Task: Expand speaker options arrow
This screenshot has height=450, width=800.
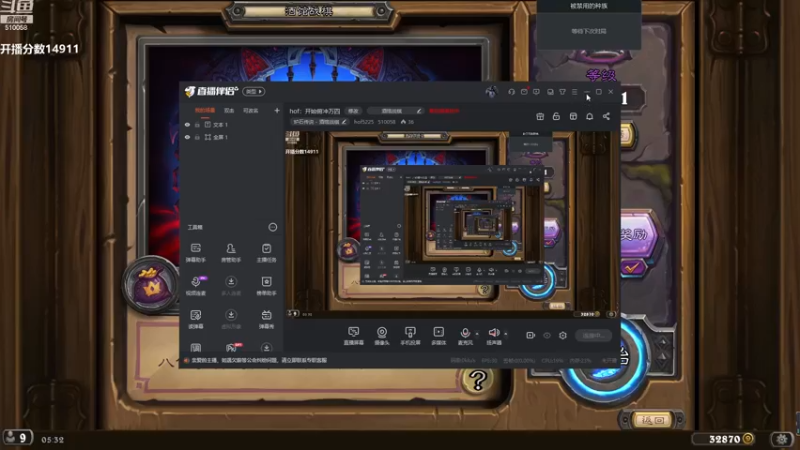Action: [506, 334]
